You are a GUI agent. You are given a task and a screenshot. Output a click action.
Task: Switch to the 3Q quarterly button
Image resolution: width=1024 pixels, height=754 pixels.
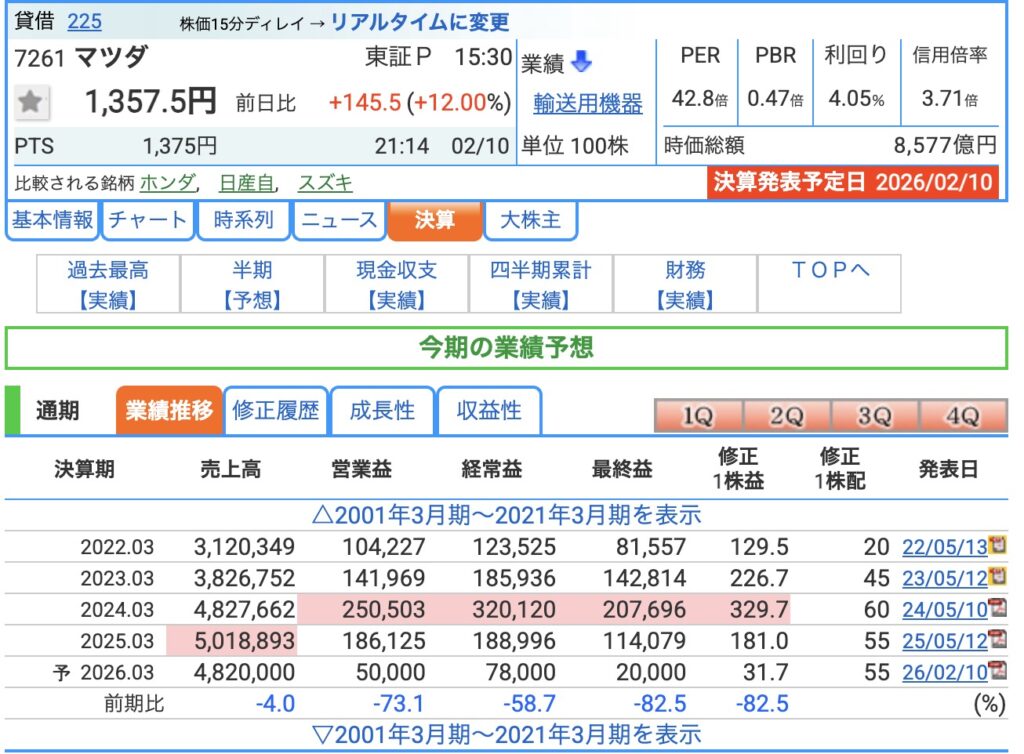click(873, 417)
